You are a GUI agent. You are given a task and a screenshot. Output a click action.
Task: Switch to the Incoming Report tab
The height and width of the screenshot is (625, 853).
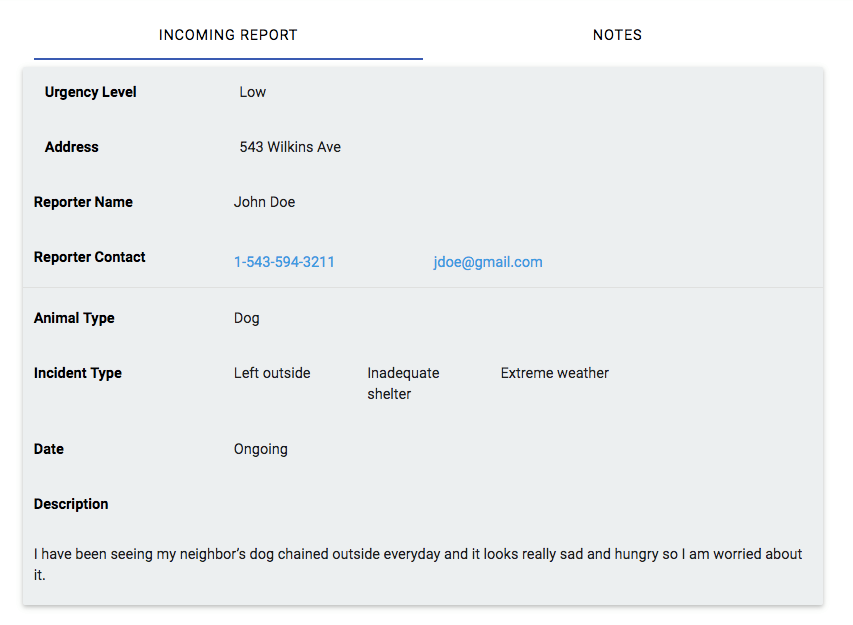[228, 35]
